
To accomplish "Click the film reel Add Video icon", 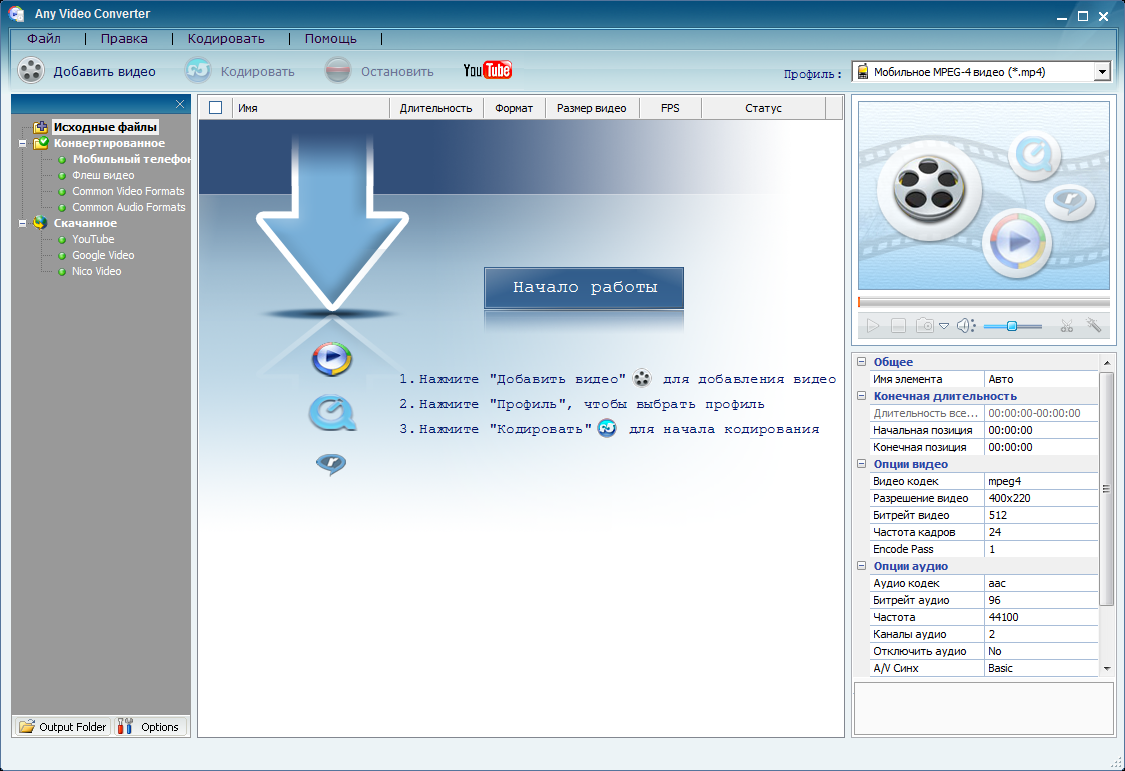I will tap(31, 70).
